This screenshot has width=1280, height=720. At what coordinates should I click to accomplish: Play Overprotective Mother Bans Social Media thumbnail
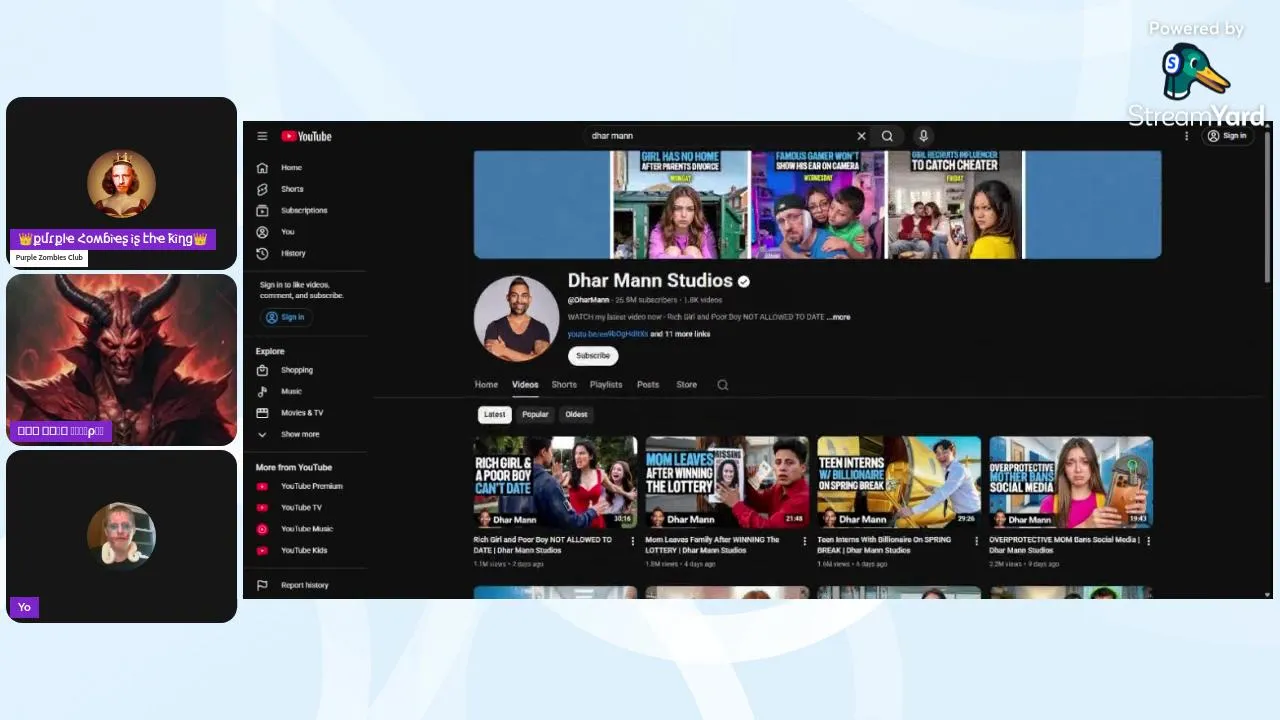click(1071, 482)
